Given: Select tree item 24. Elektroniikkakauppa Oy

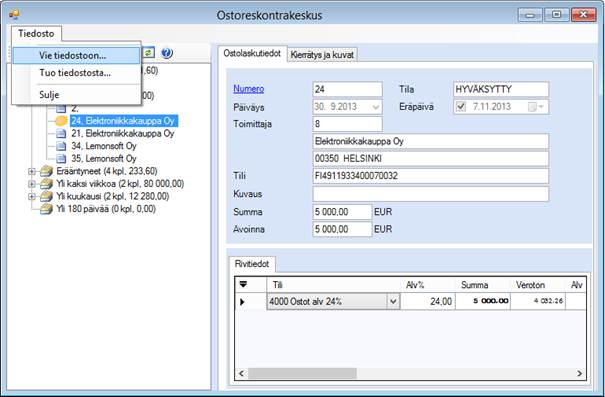Looking at the screenshot, I should [x=123, y=121].
